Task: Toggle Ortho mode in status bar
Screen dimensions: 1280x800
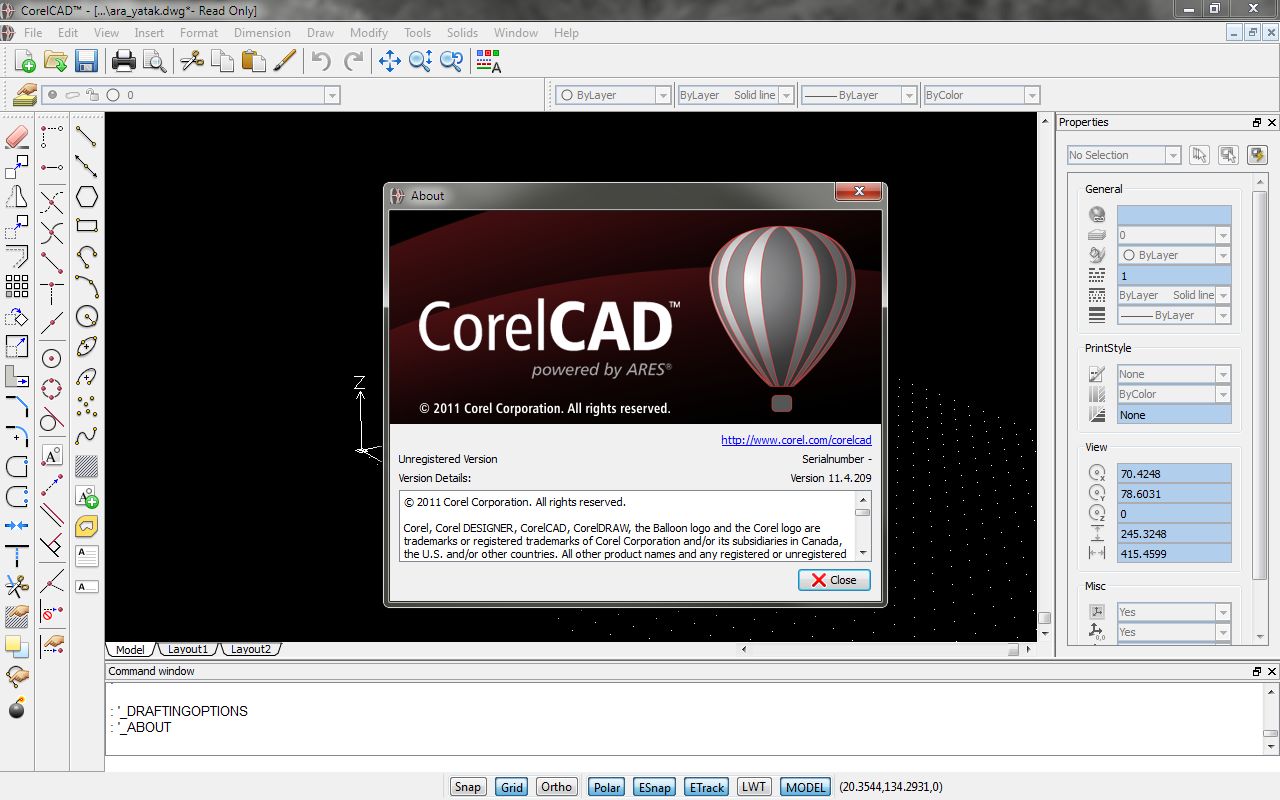Action: coord(557,787)
